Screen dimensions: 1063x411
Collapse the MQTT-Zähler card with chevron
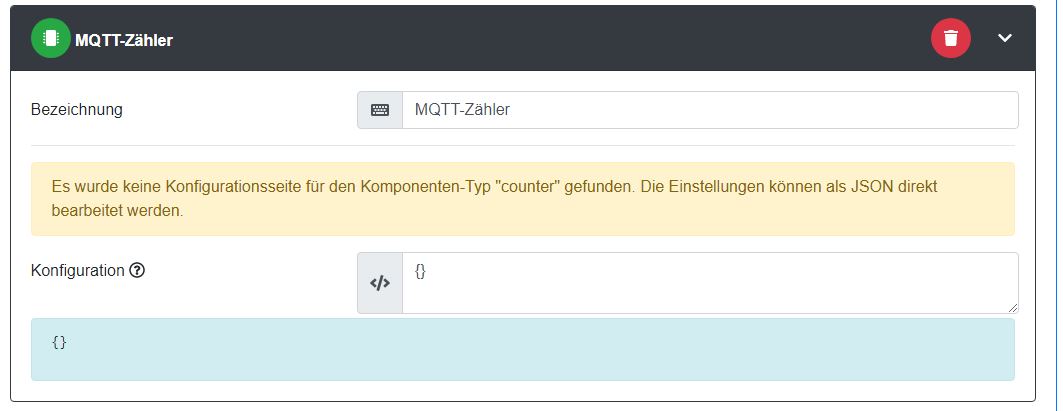tap(1005, 38)
